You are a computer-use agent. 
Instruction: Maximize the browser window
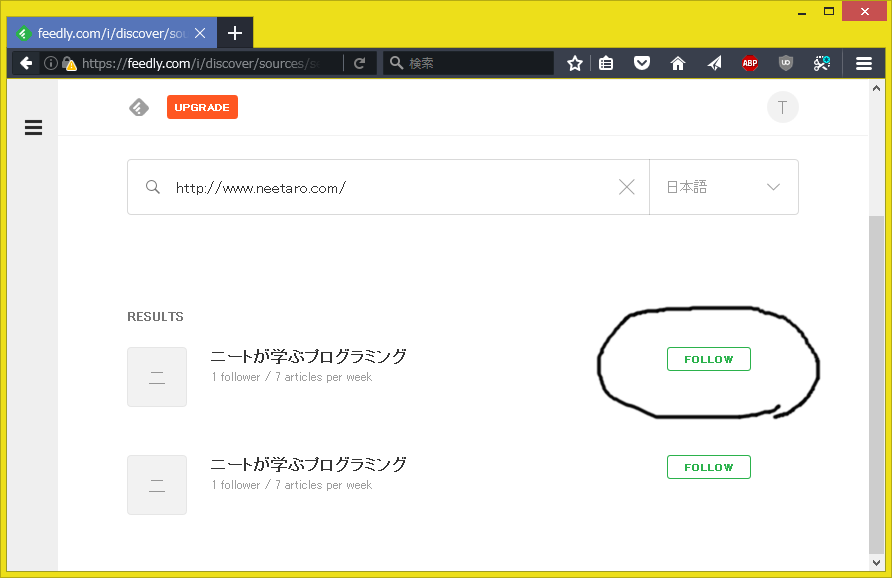829,11
